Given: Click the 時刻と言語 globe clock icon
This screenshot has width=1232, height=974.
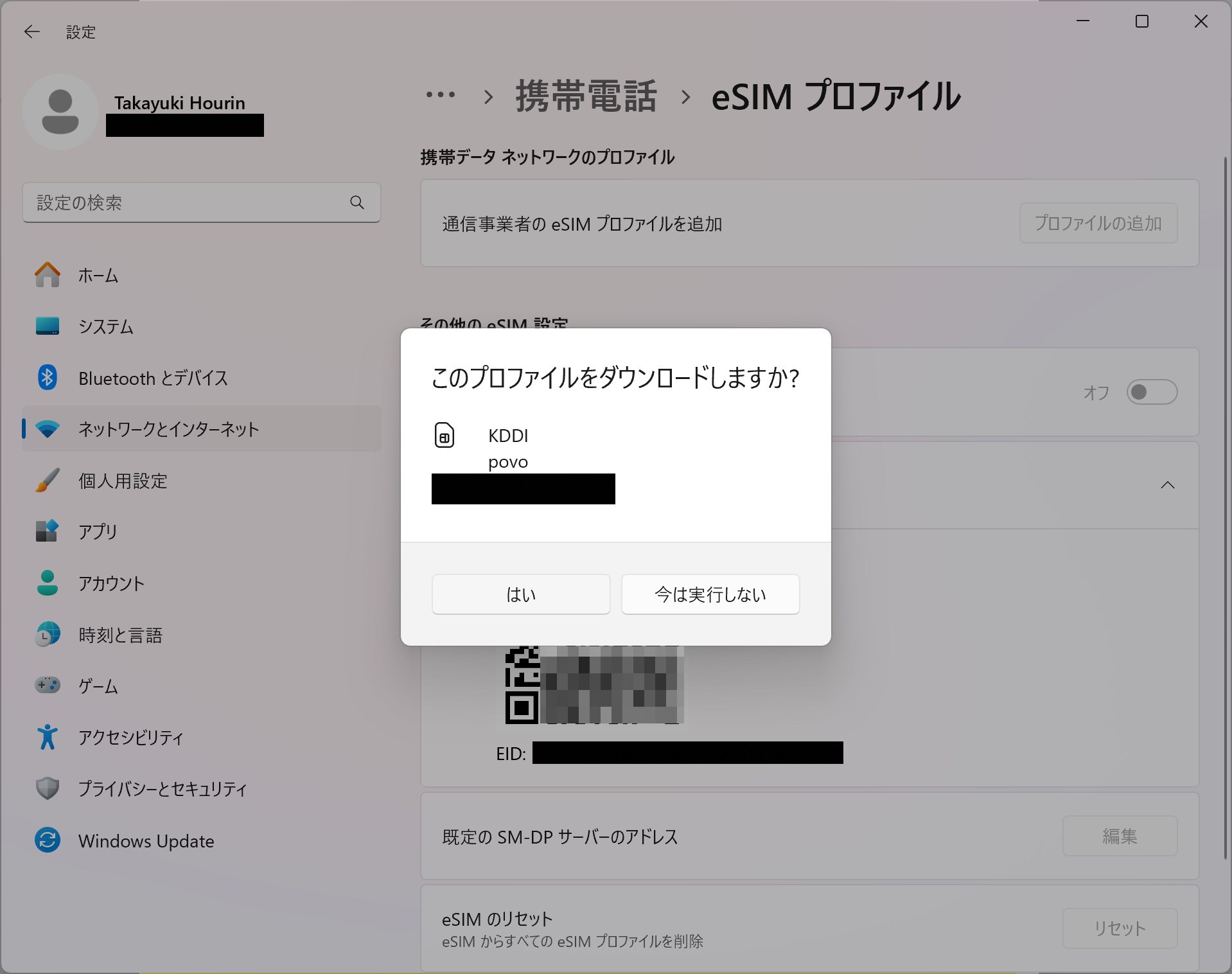Looking at the screenshot, I should (x=48, y=634).
